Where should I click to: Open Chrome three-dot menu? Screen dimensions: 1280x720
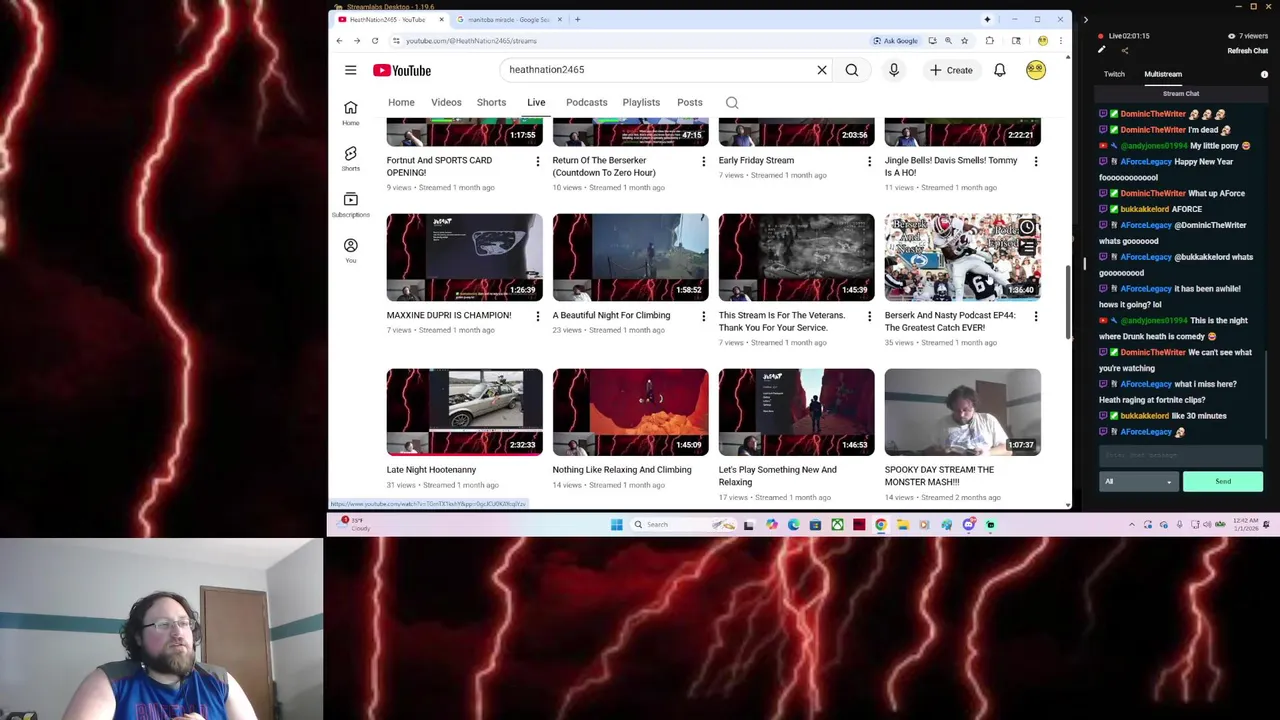point(1060,41)
